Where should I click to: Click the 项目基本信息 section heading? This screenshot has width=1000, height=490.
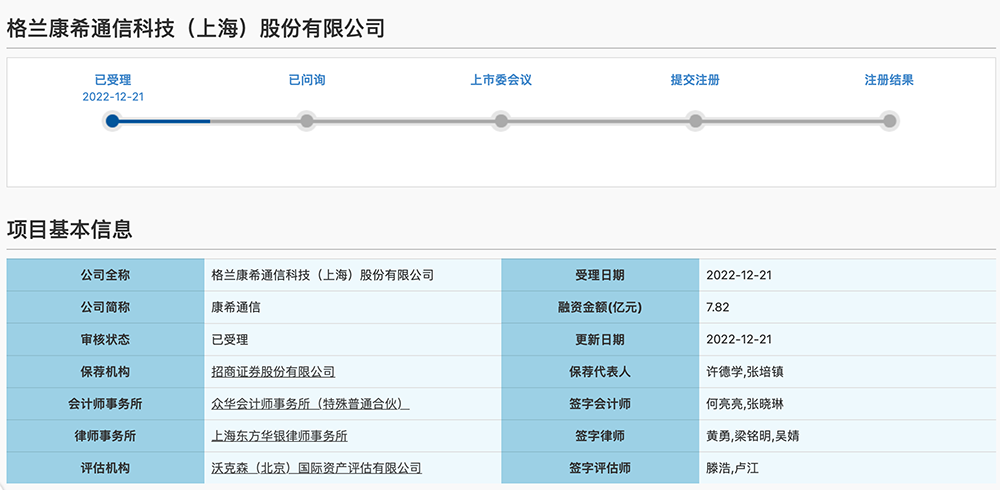pos(70,229)
